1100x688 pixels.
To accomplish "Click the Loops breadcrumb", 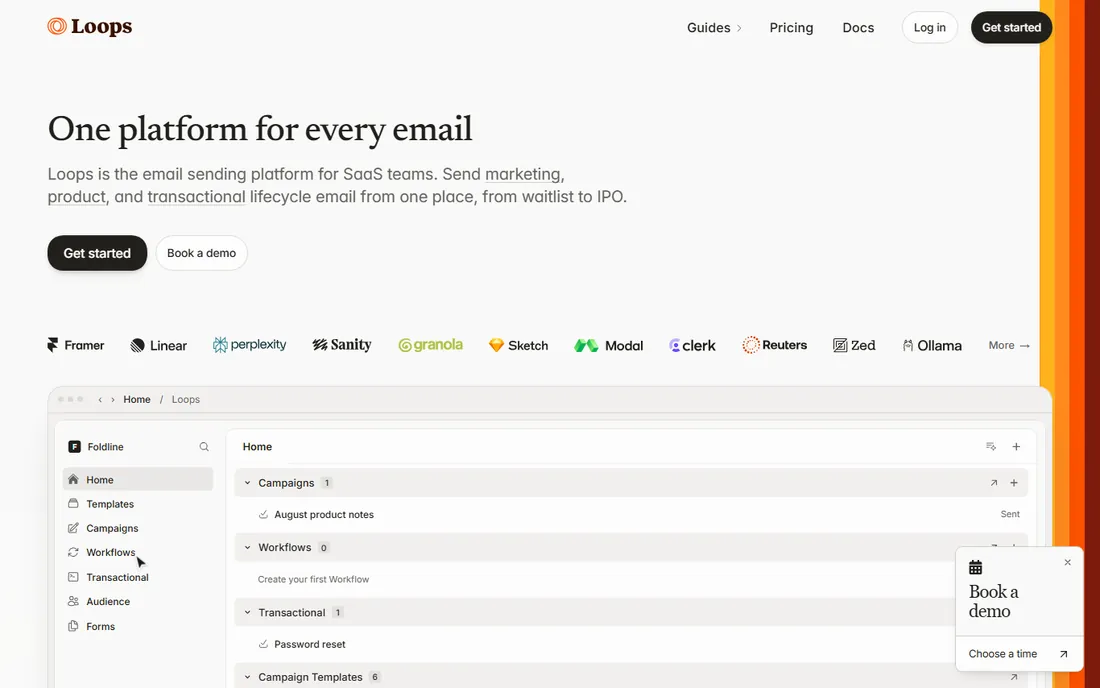I will (186, 399).
